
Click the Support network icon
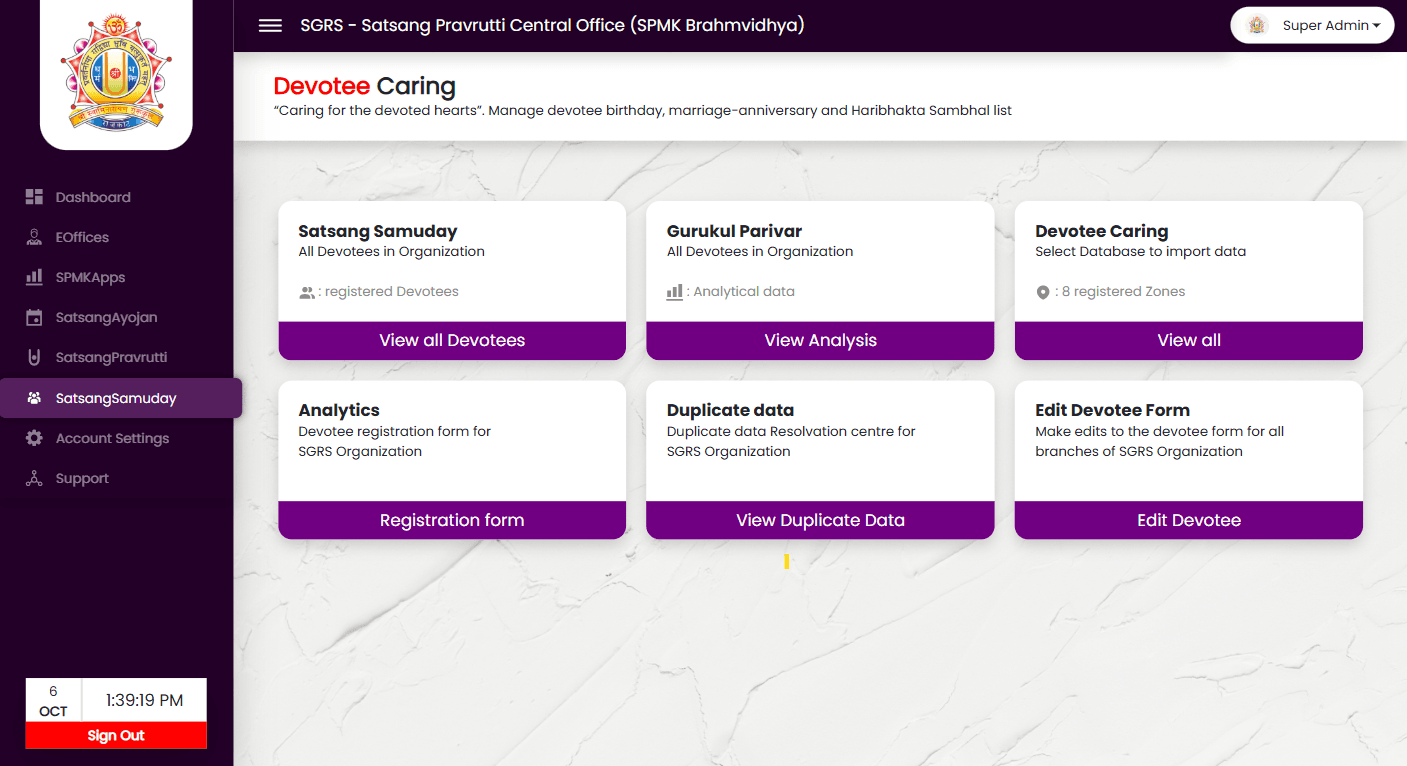[x=34, y=479]
